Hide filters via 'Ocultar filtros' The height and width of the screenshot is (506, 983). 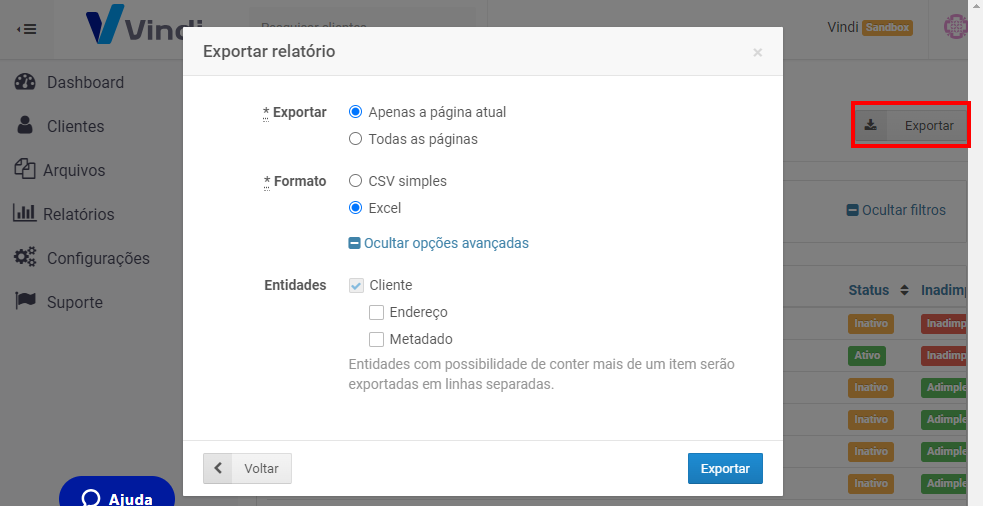coord(896,210)
